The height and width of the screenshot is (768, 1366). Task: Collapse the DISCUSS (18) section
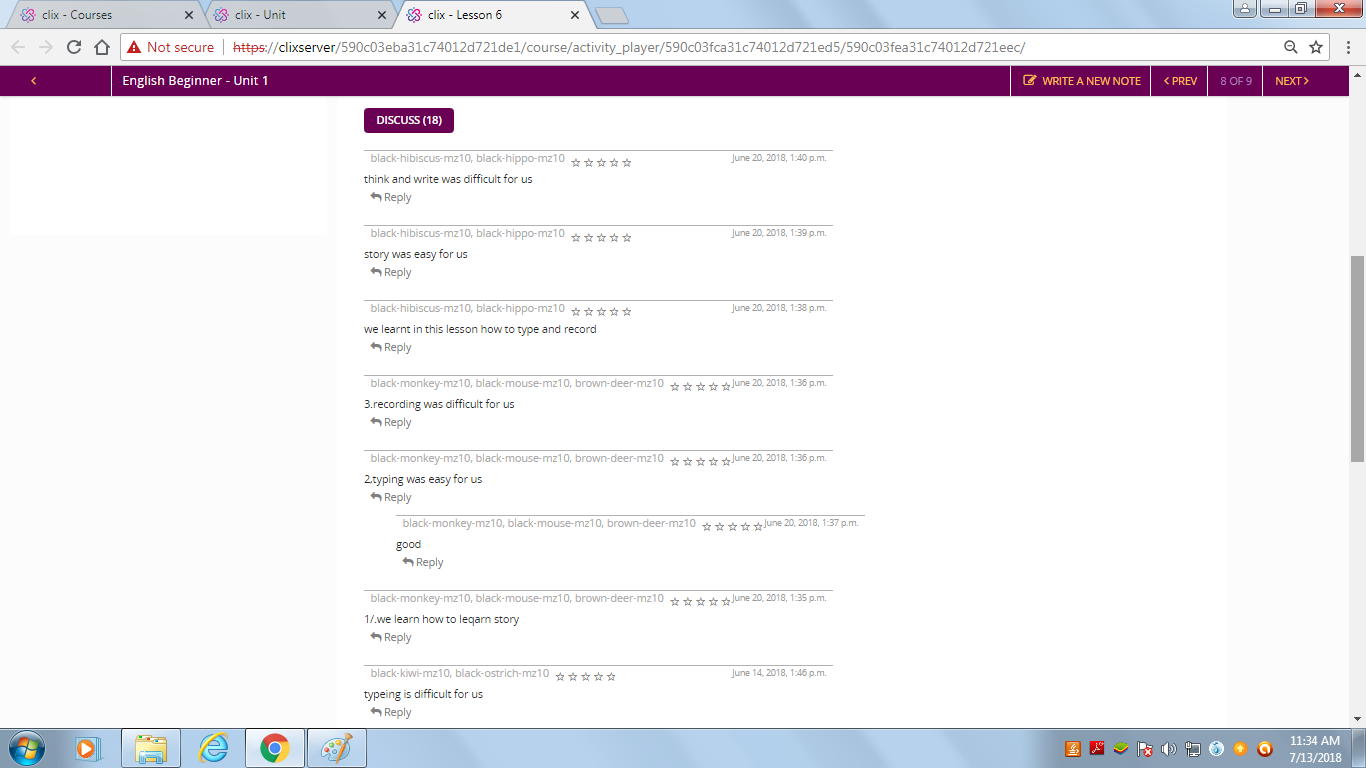click(x=408, y=120)
